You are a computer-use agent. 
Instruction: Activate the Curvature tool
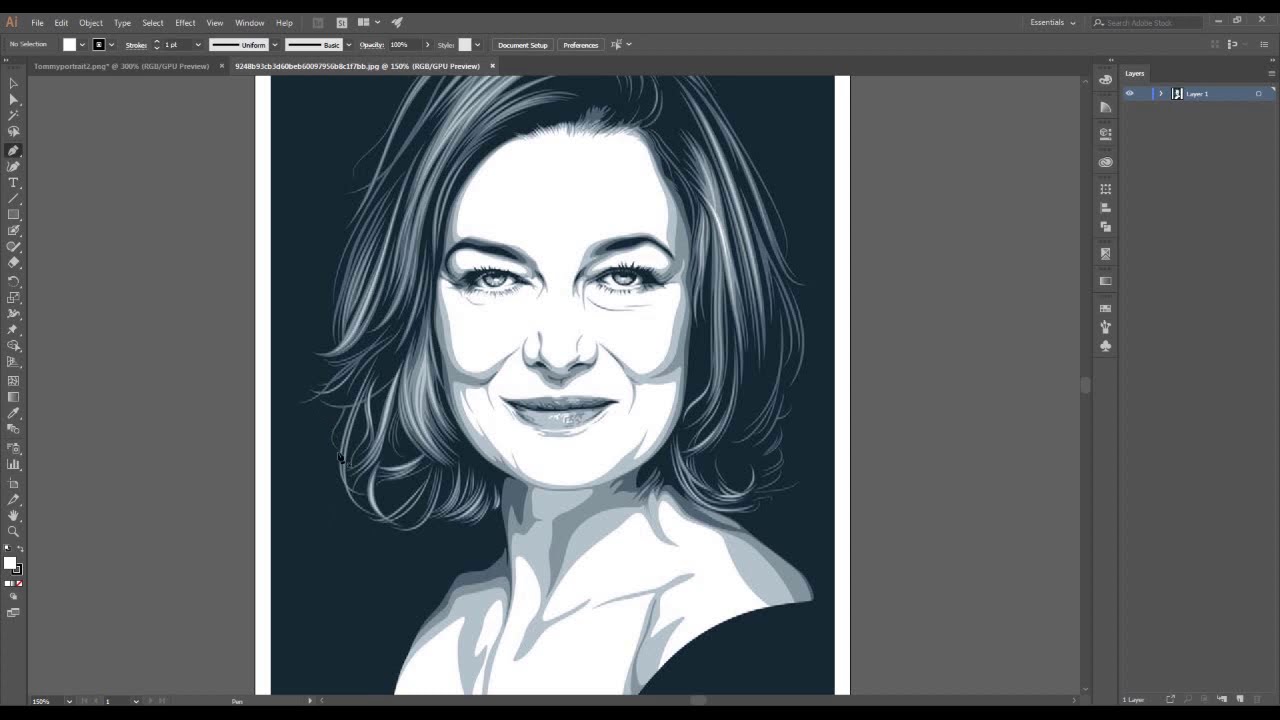pos(13,166)
